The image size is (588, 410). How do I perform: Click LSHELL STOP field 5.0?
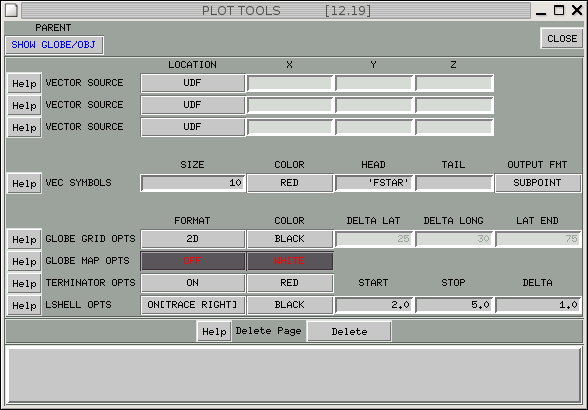454,305
